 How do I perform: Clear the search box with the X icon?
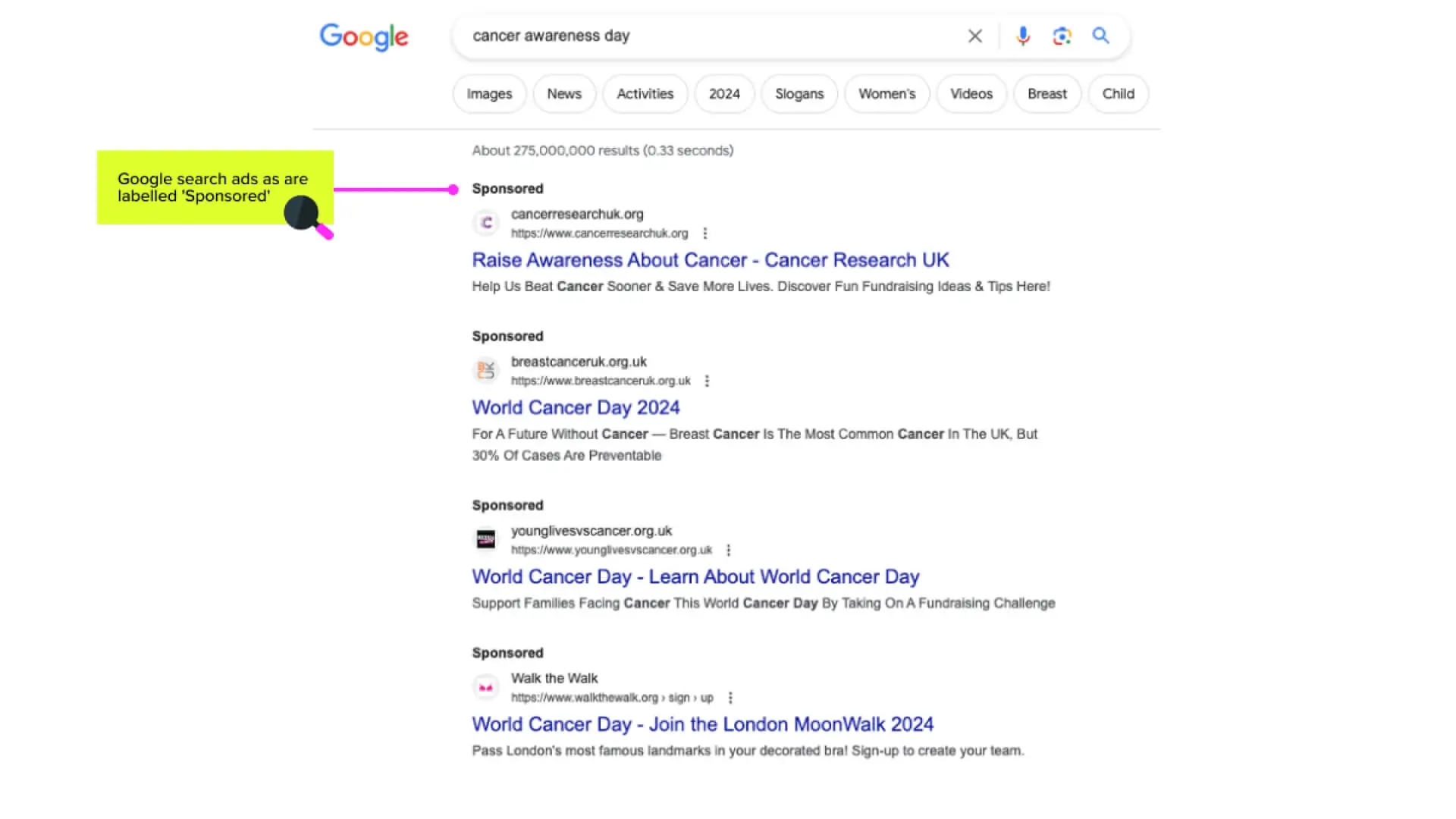(x=975, y=36)
